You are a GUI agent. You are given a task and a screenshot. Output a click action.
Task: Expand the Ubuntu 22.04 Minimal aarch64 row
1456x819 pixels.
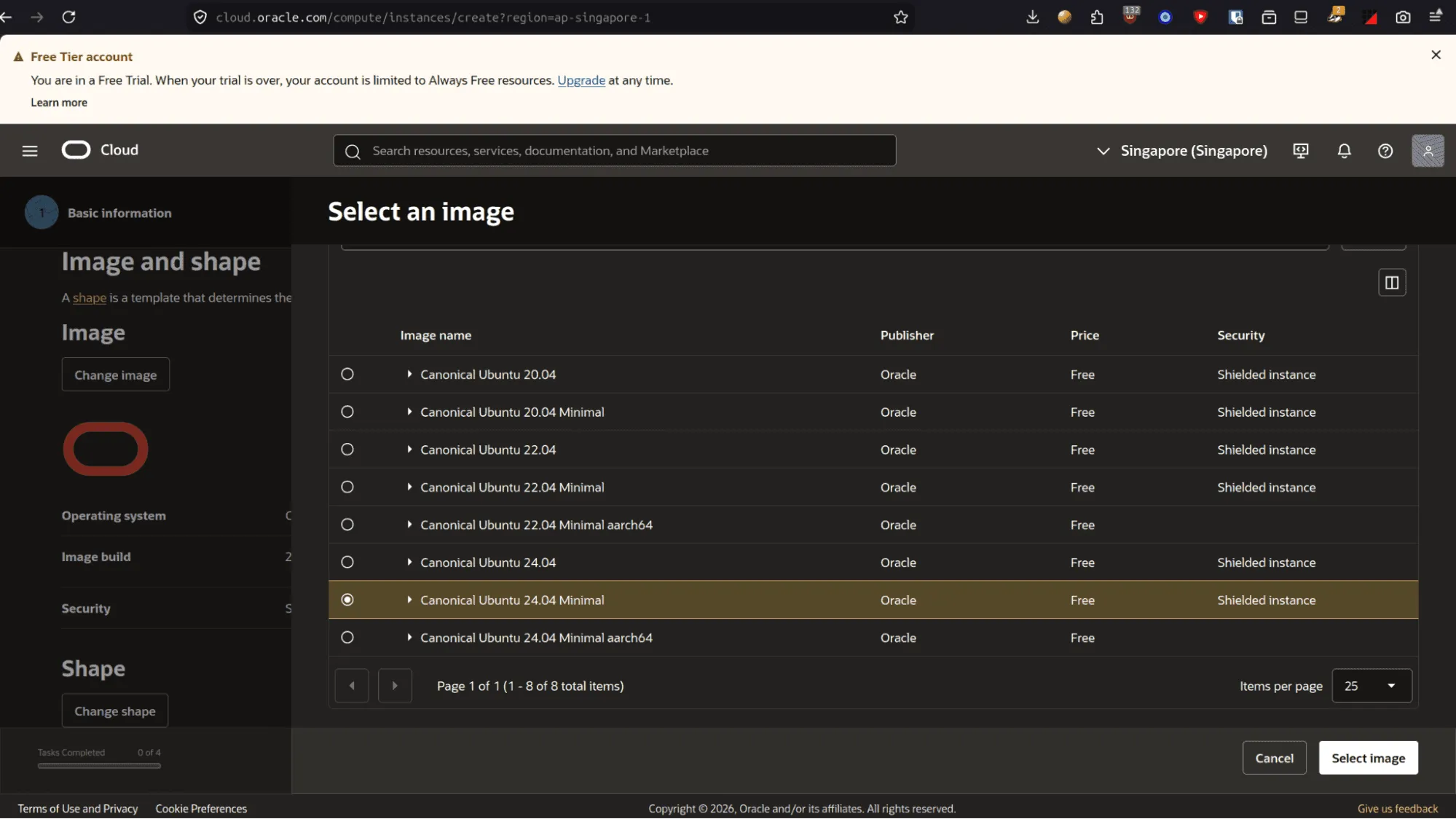[409, 525]
